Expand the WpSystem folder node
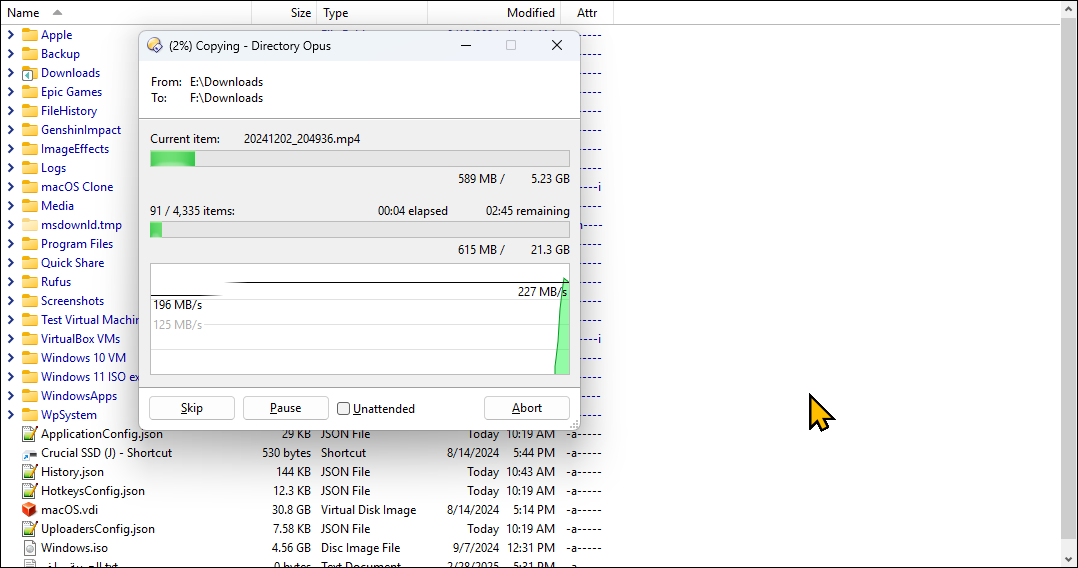The width and height of the screenshot is (1078, 568). point(10,415)
